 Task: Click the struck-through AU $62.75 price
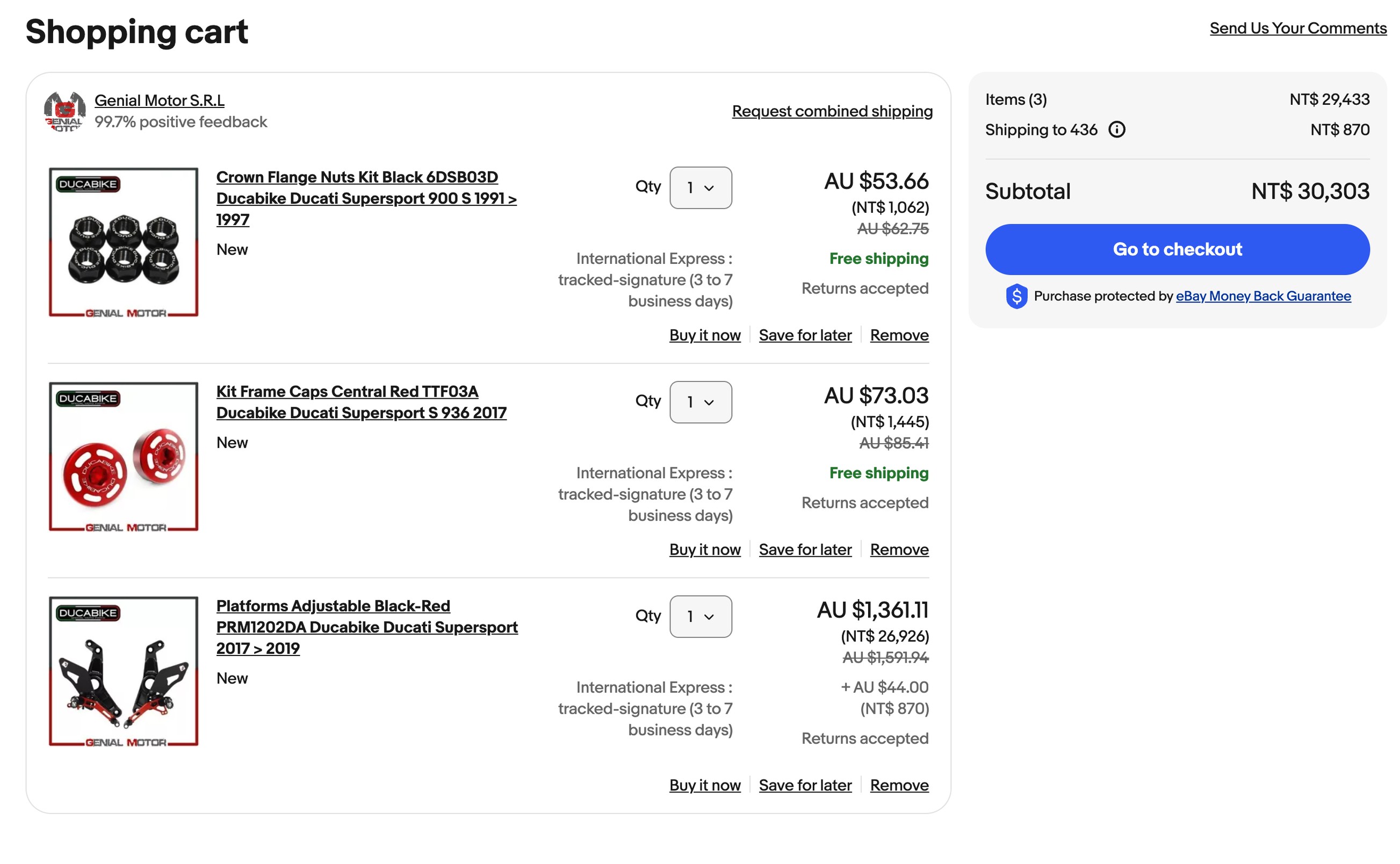[892, 228]
